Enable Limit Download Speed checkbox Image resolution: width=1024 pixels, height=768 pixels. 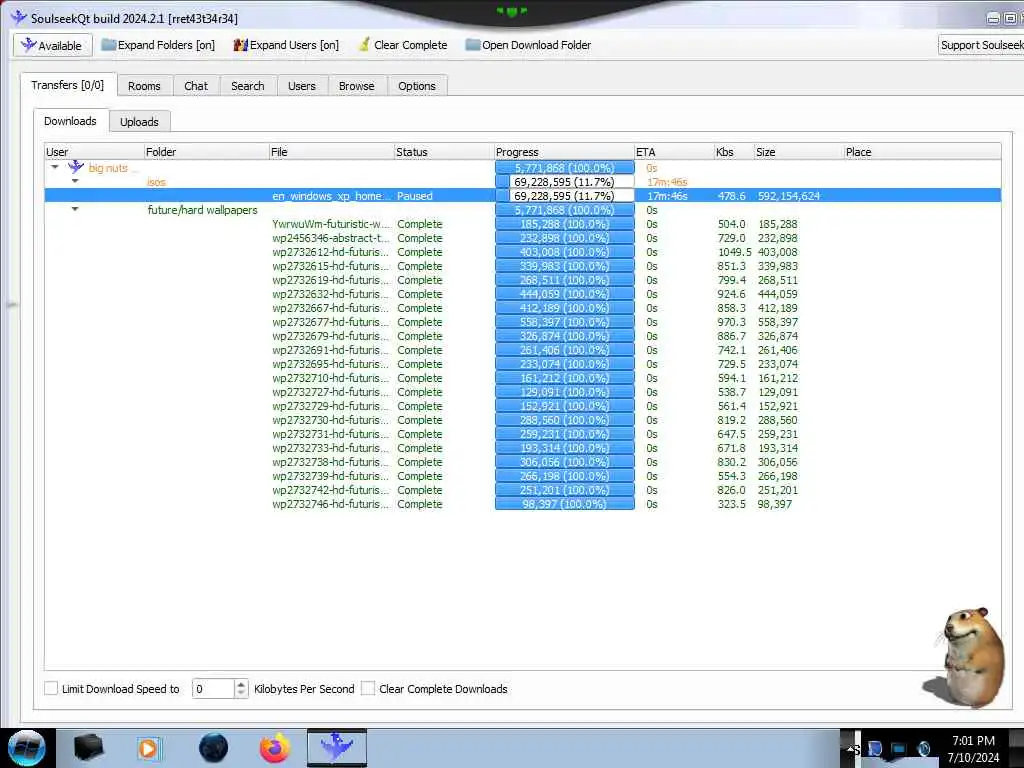pyautogui.click(x=51, y=688)
